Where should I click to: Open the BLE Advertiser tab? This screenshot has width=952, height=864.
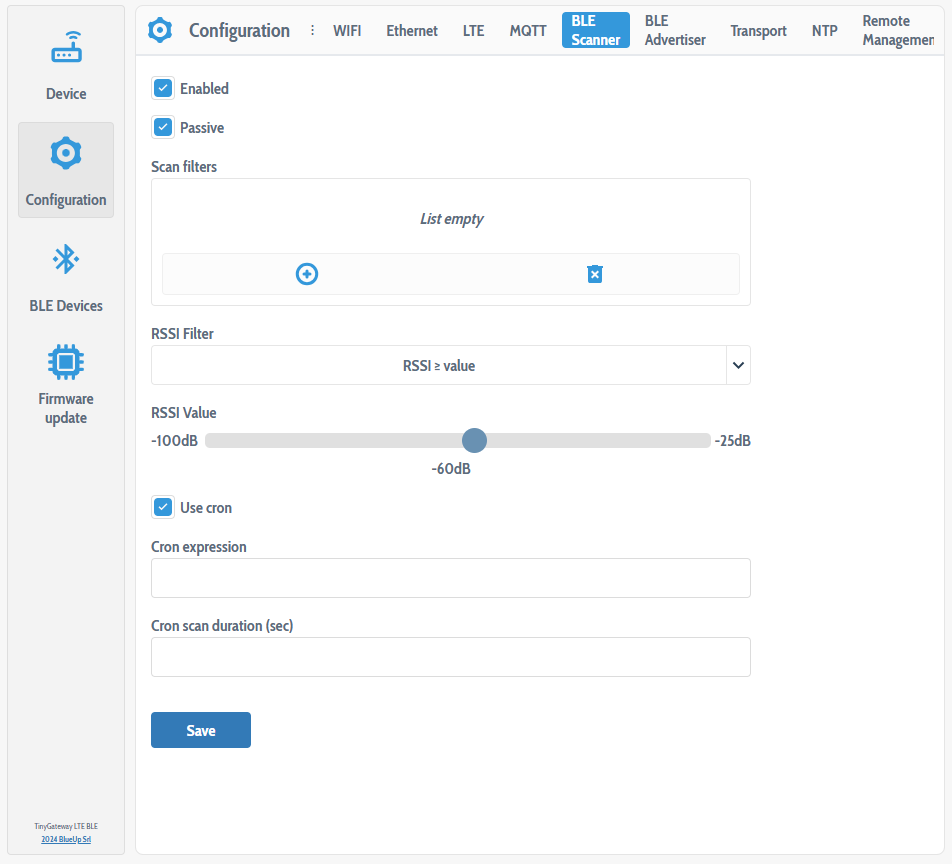[x=674, y=31]
